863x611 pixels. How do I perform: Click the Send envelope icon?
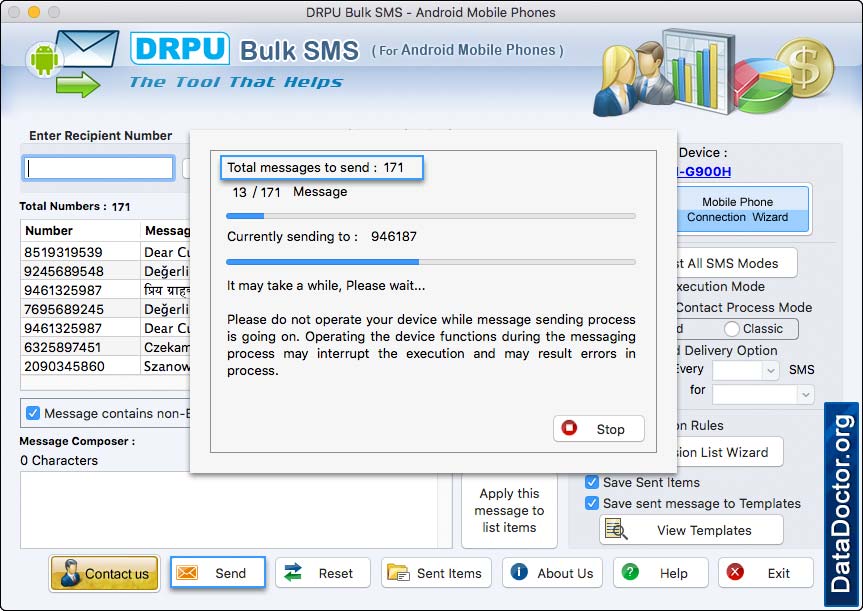click(x=187, y=572)
